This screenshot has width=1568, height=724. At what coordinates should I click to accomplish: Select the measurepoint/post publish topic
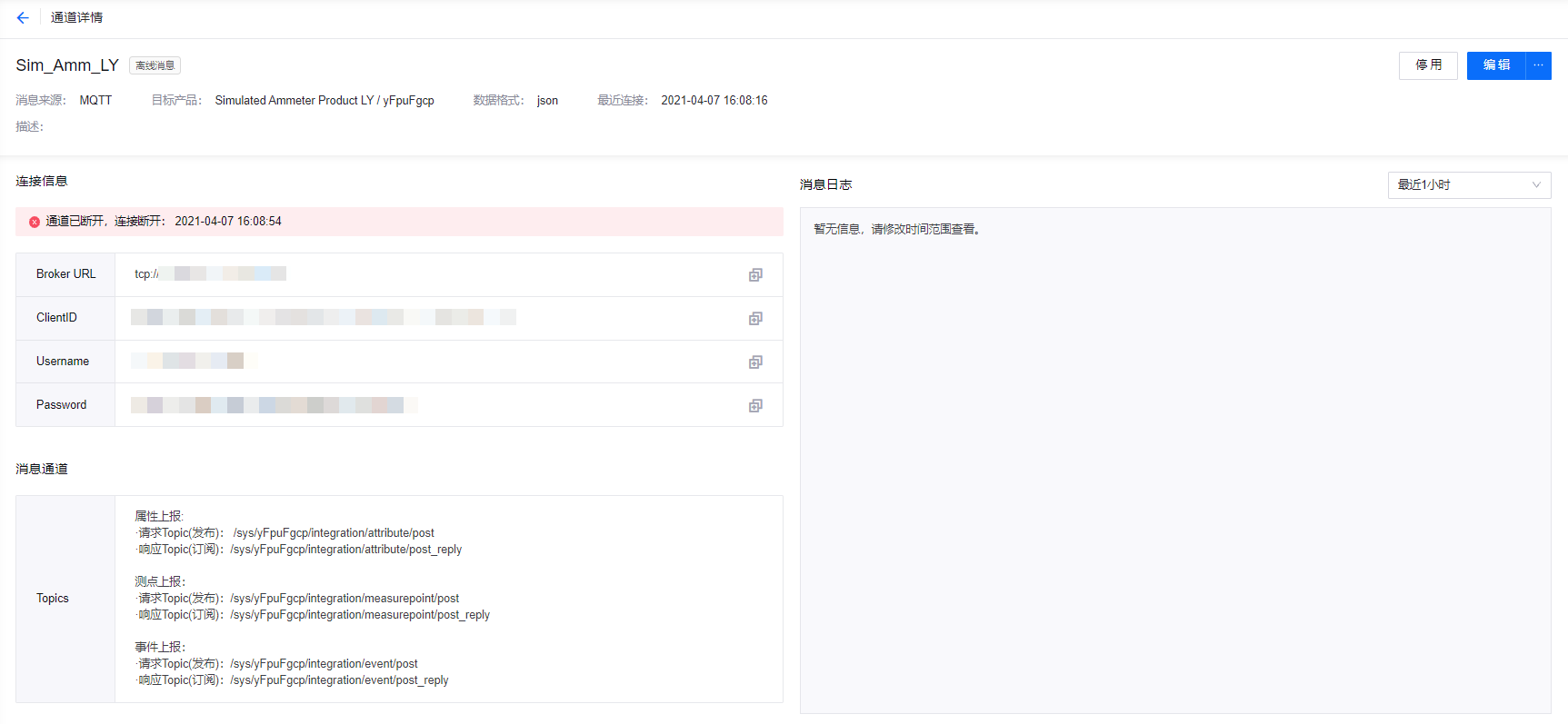tap(345, 598)
